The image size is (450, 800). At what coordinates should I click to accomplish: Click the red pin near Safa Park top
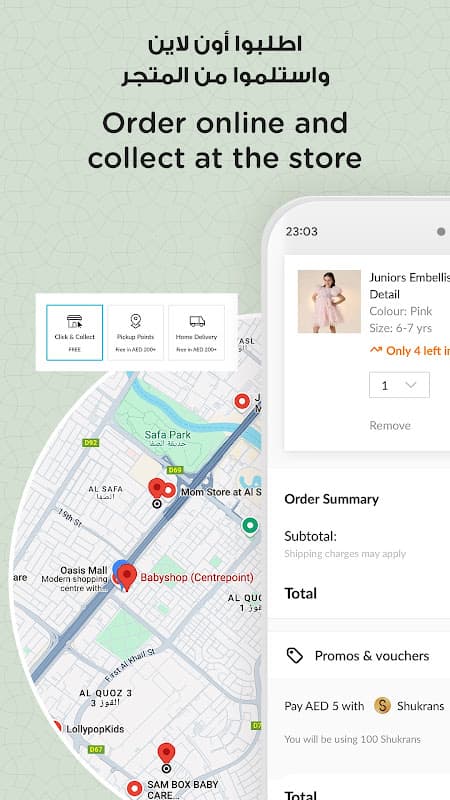(x=242, y=402)
